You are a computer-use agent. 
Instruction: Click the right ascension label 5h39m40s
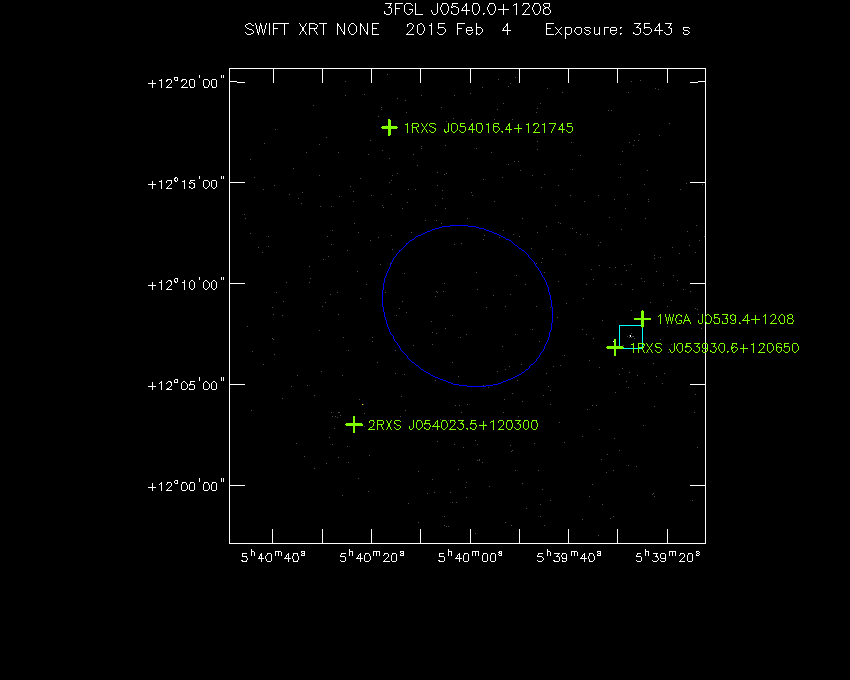[569, 557]
